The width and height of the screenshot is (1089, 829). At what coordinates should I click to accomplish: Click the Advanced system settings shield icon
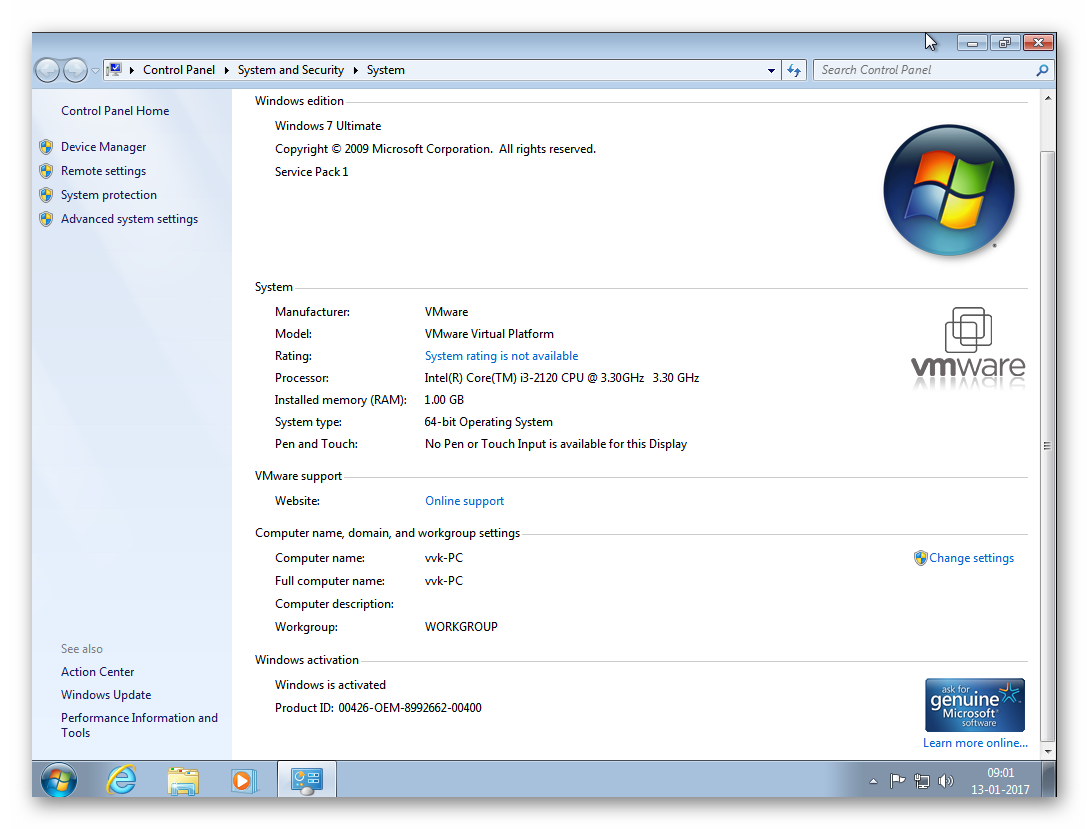46,219
